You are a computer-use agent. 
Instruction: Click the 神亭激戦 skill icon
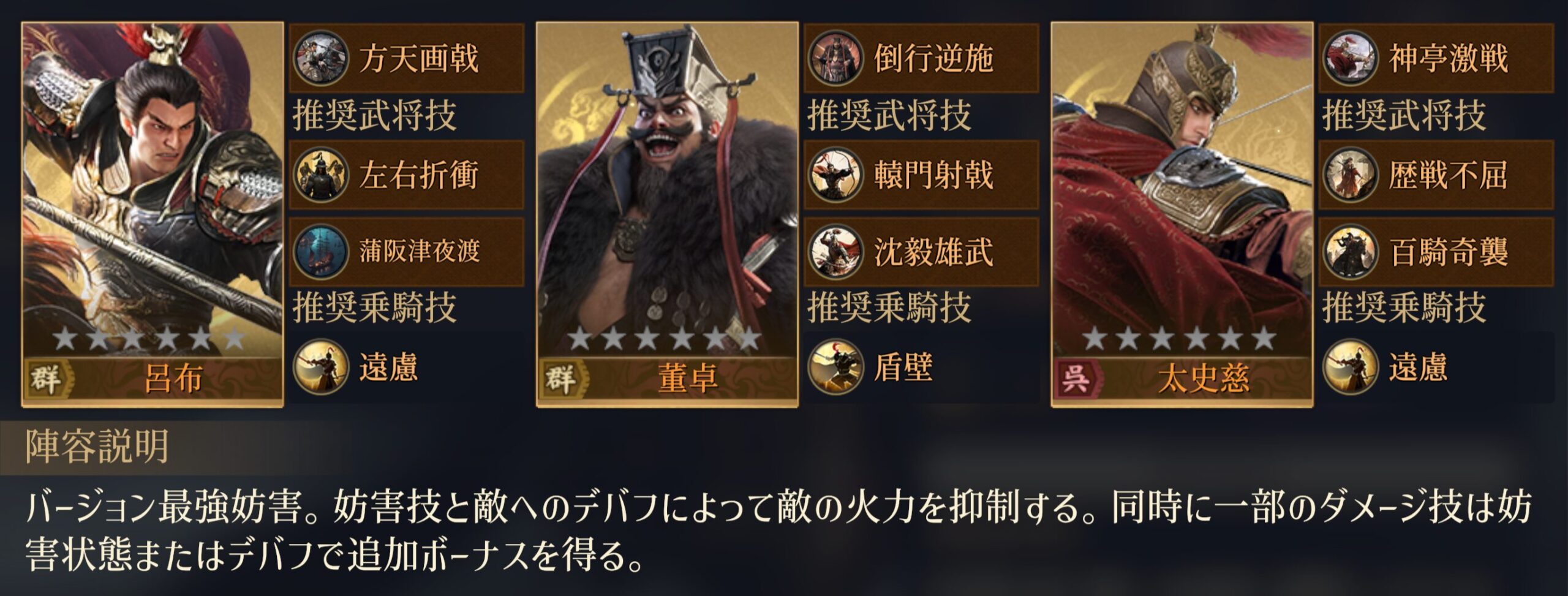click(1350, 58)
